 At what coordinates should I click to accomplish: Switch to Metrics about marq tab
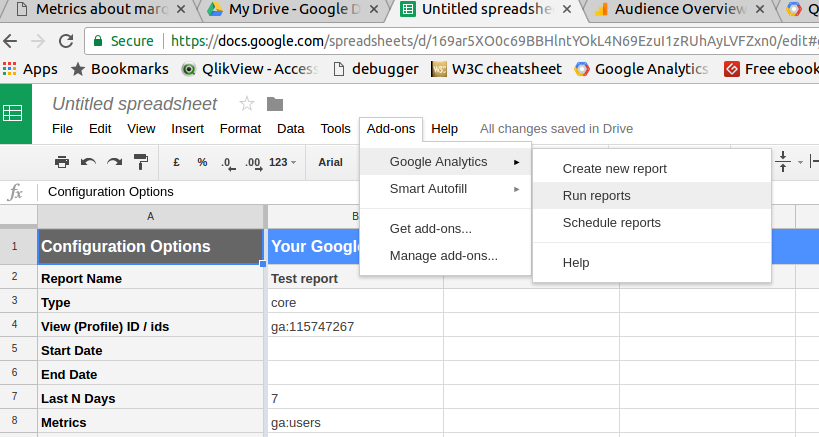click(99, 9)
